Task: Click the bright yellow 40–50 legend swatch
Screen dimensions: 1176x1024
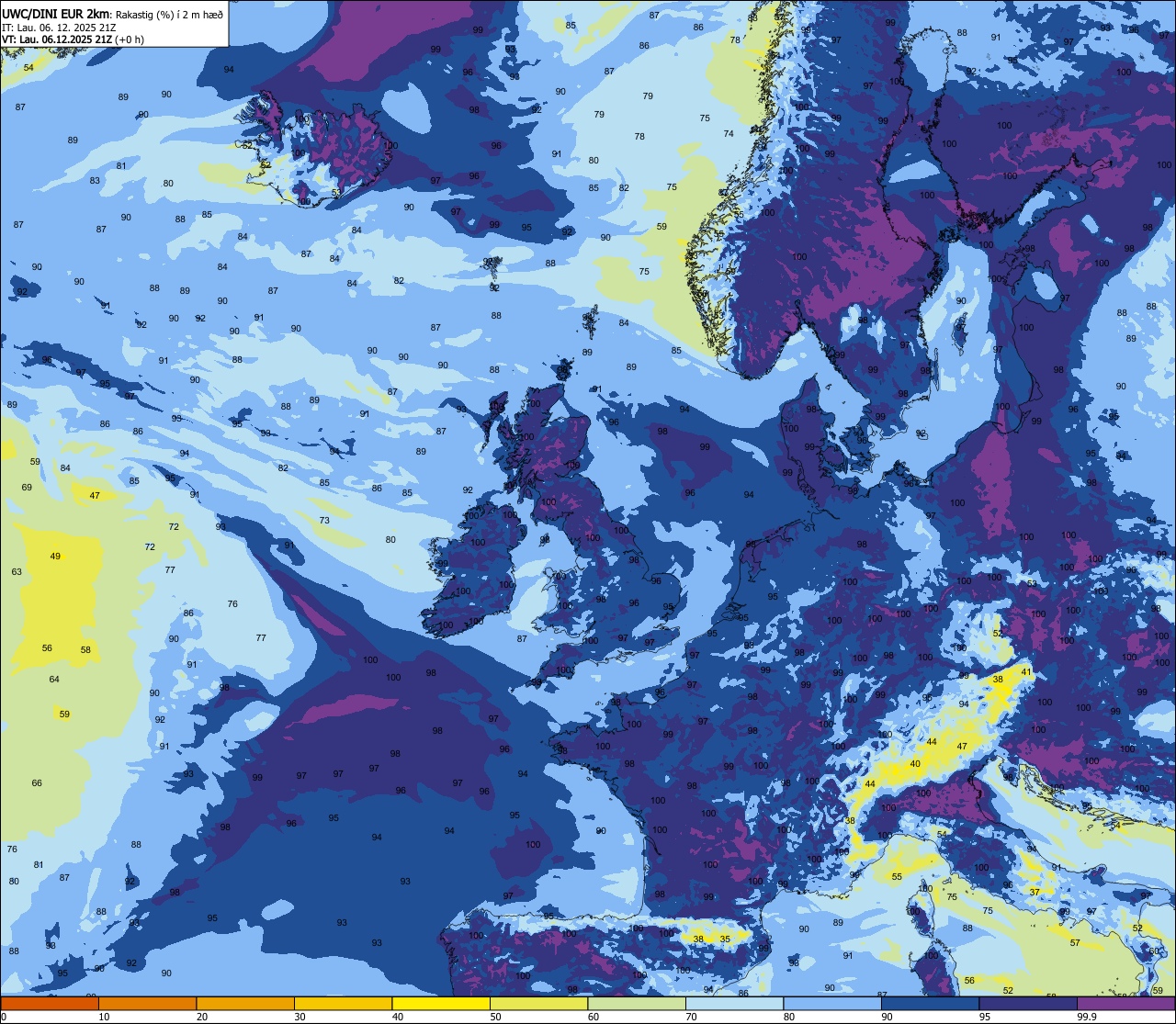Action: (441, 1003)
